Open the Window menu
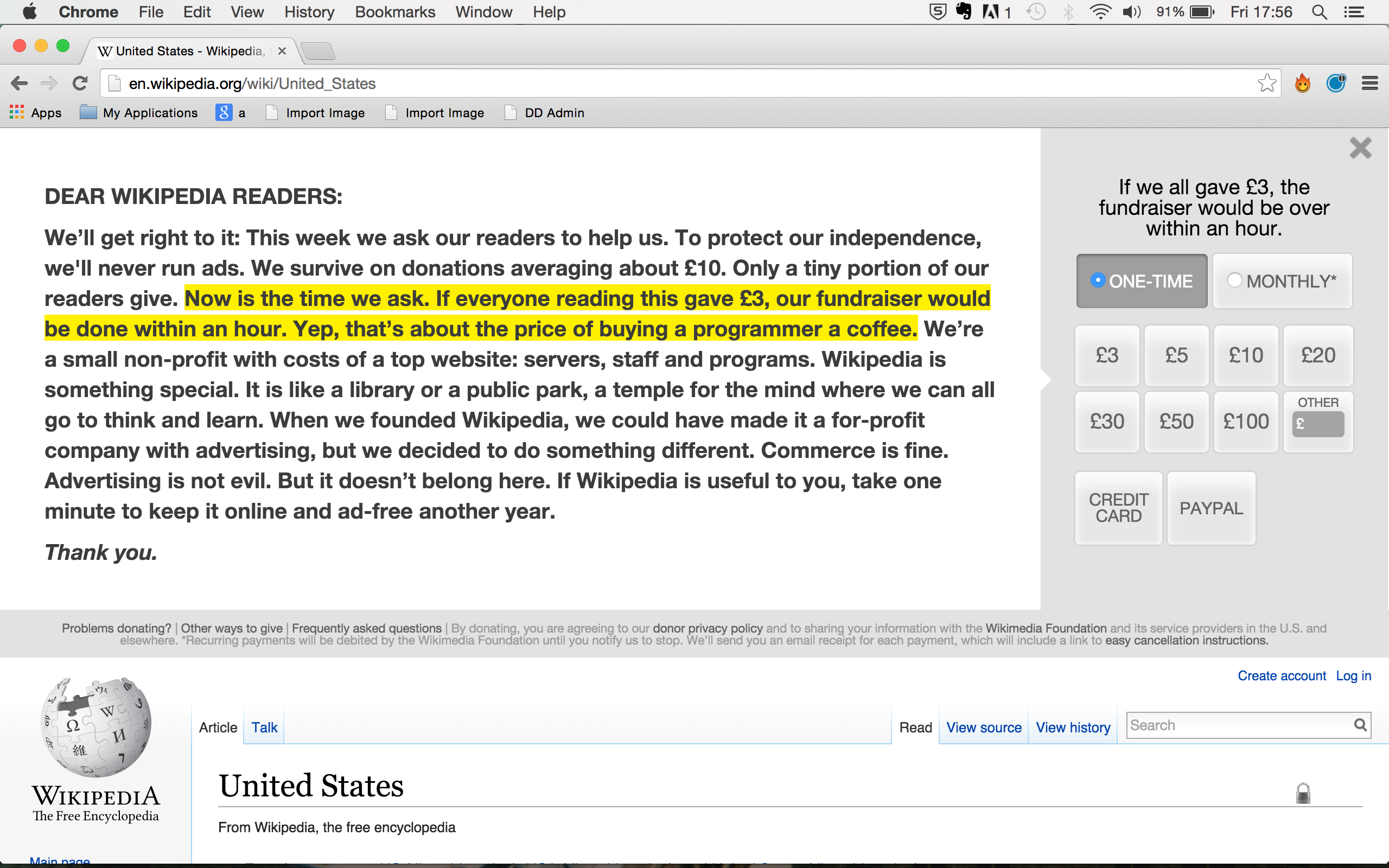Viewport: 1389px width, 868px height. [484, 12]
